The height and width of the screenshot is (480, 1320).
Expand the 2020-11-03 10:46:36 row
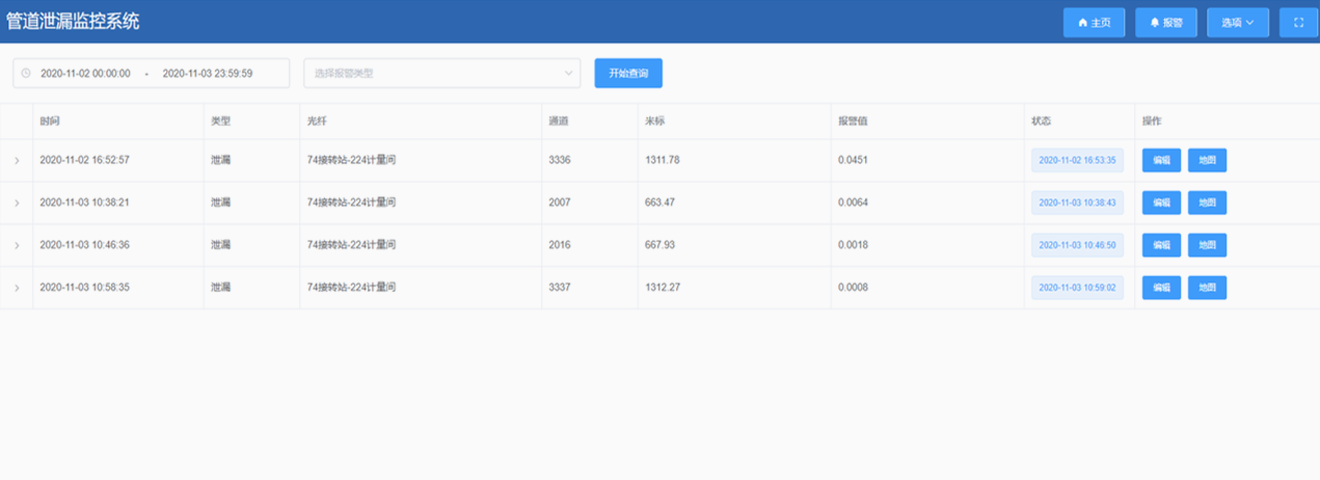coord(16,246)
